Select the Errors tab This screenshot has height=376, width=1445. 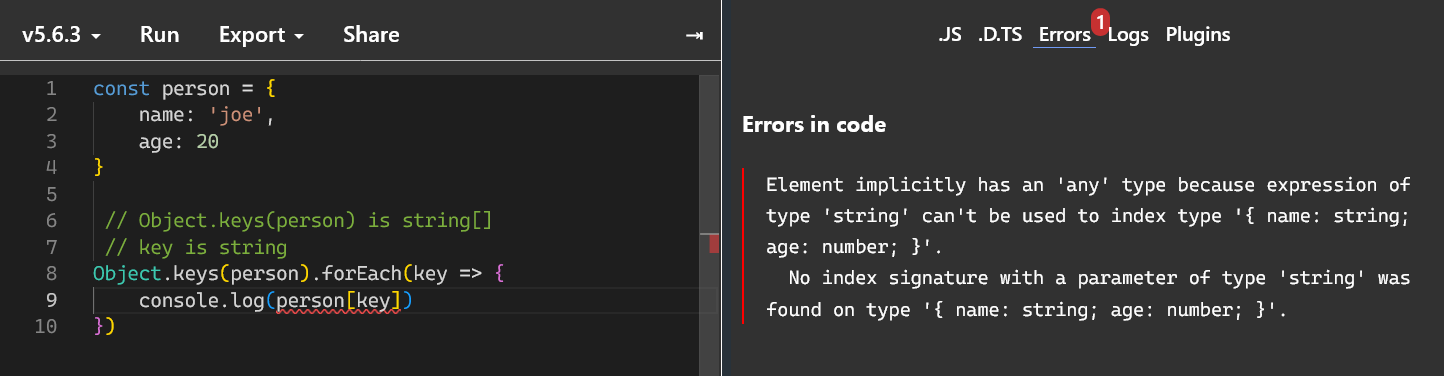point(1064,35)
